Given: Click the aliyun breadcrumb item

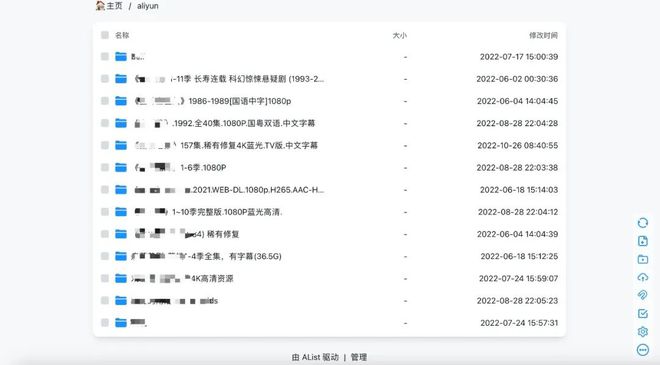Looking at the screenshot, I should 148,6.
